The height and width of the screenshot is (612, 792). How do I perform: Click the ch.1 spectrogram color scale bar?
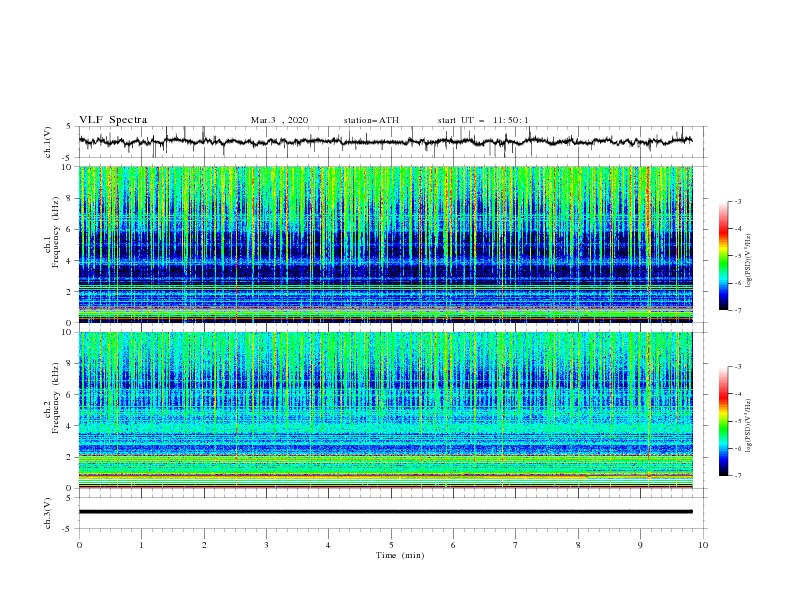coord(724,255)
